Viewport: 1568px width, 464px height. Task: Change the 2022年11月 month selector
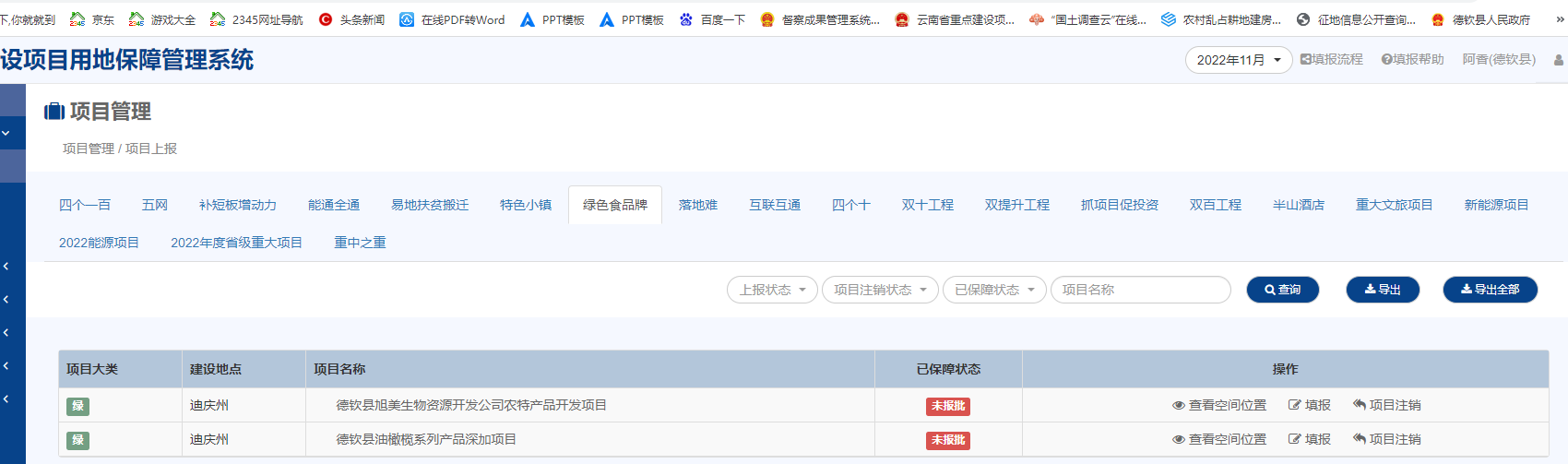tap(1238, 60)
